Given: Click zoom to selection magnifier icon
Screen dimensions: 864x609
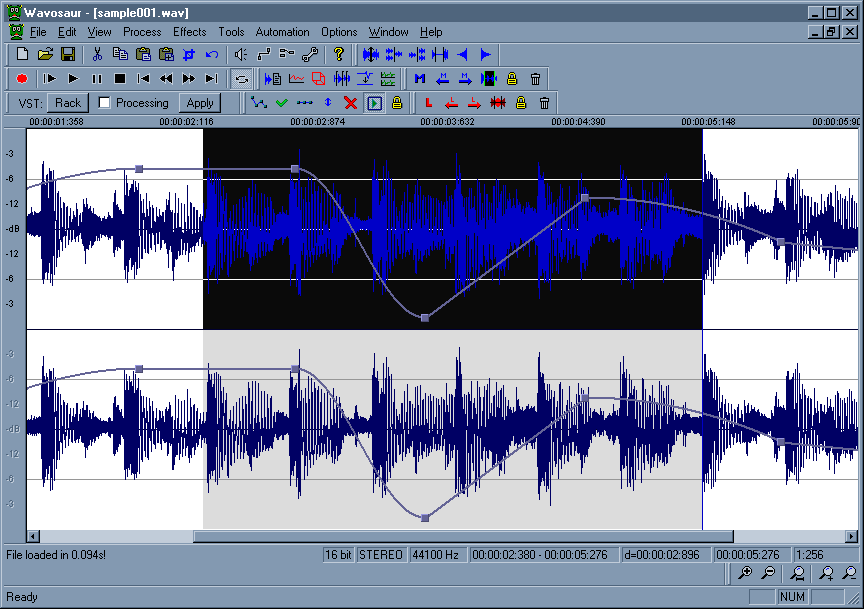Looking at the screenshot, I should [797, 573].
